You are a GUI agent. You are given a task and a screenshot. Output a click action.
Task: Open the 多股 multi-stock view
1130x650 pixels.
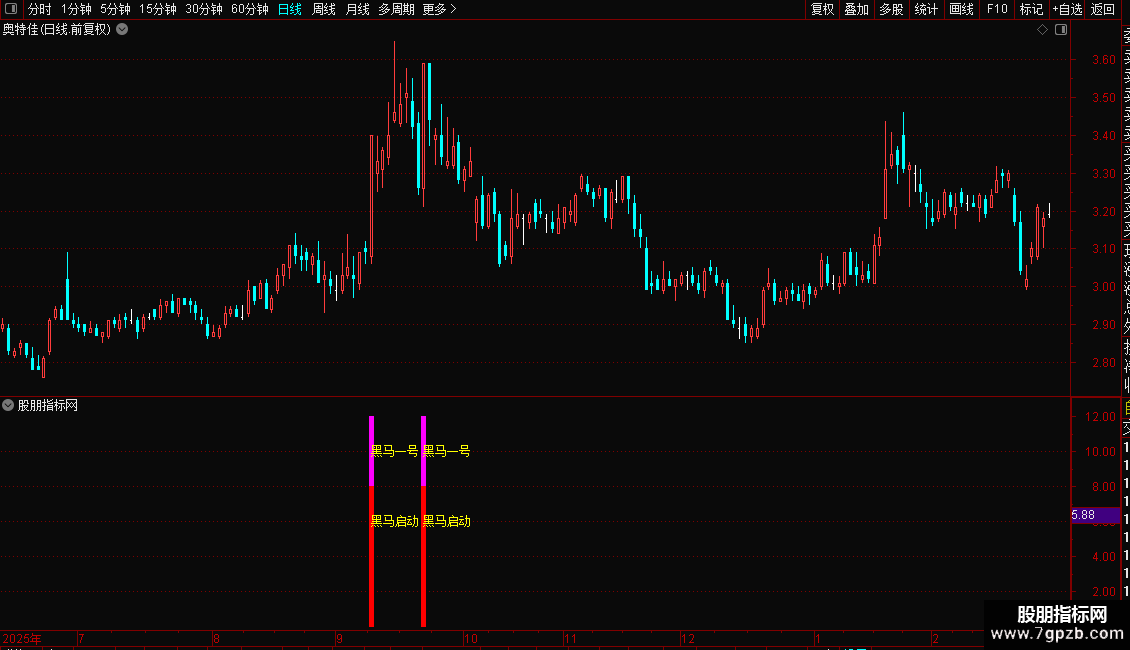pyautogui.click(x=891, y=9)
